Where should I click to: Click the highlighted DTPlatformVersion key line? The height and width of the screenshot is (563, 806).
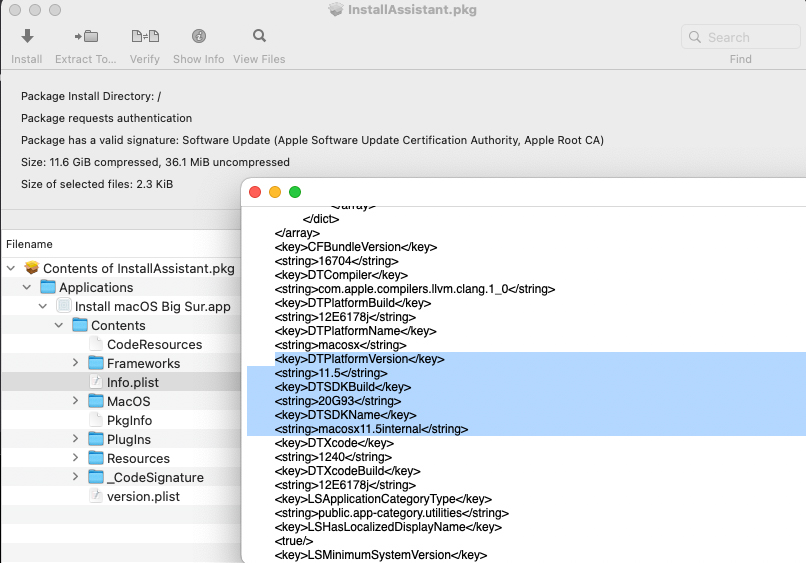(359, 359)
